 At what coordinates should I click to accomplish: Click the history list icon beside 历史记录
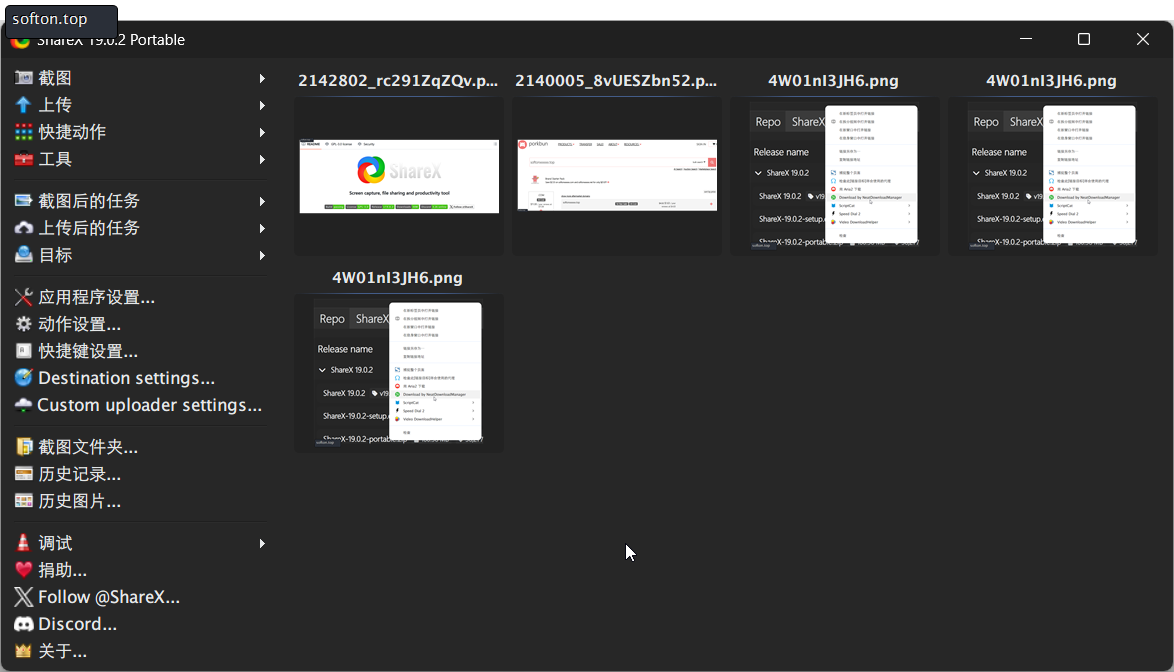pyautogui.click(x=24, y=474)
